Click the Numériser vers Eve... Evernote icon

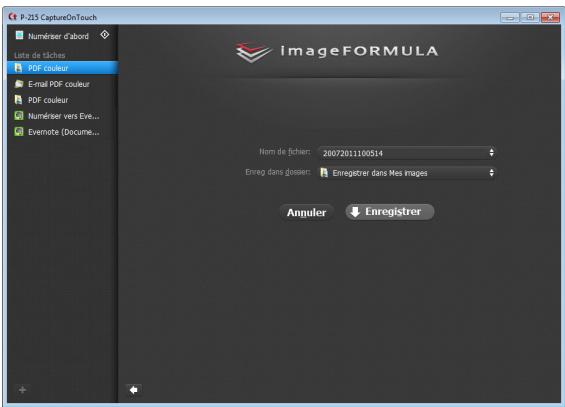(x=19, y=116)
